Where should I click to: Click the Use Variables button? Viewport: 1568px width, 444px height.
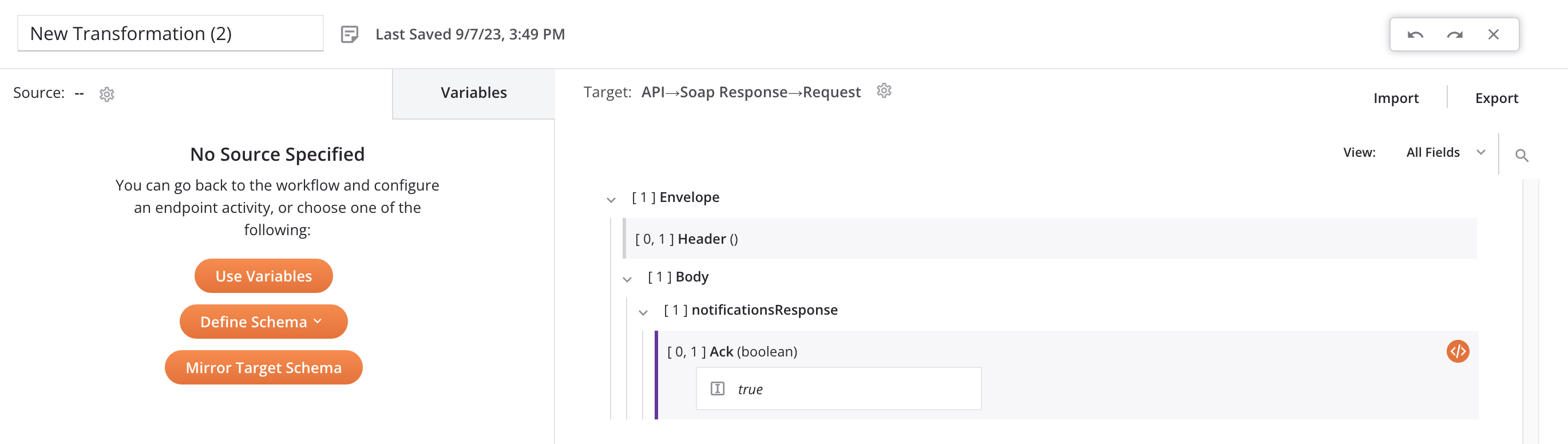263,276
